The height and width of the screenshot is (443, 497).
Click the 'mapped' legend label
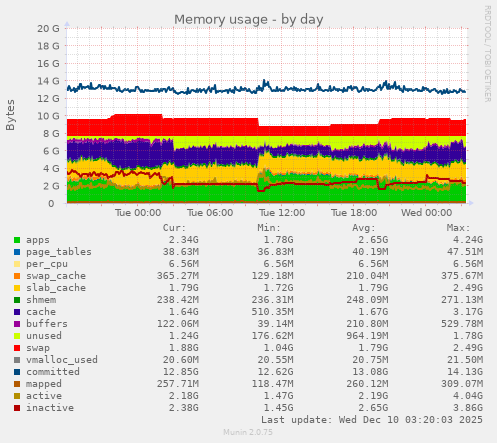(44, 384)
